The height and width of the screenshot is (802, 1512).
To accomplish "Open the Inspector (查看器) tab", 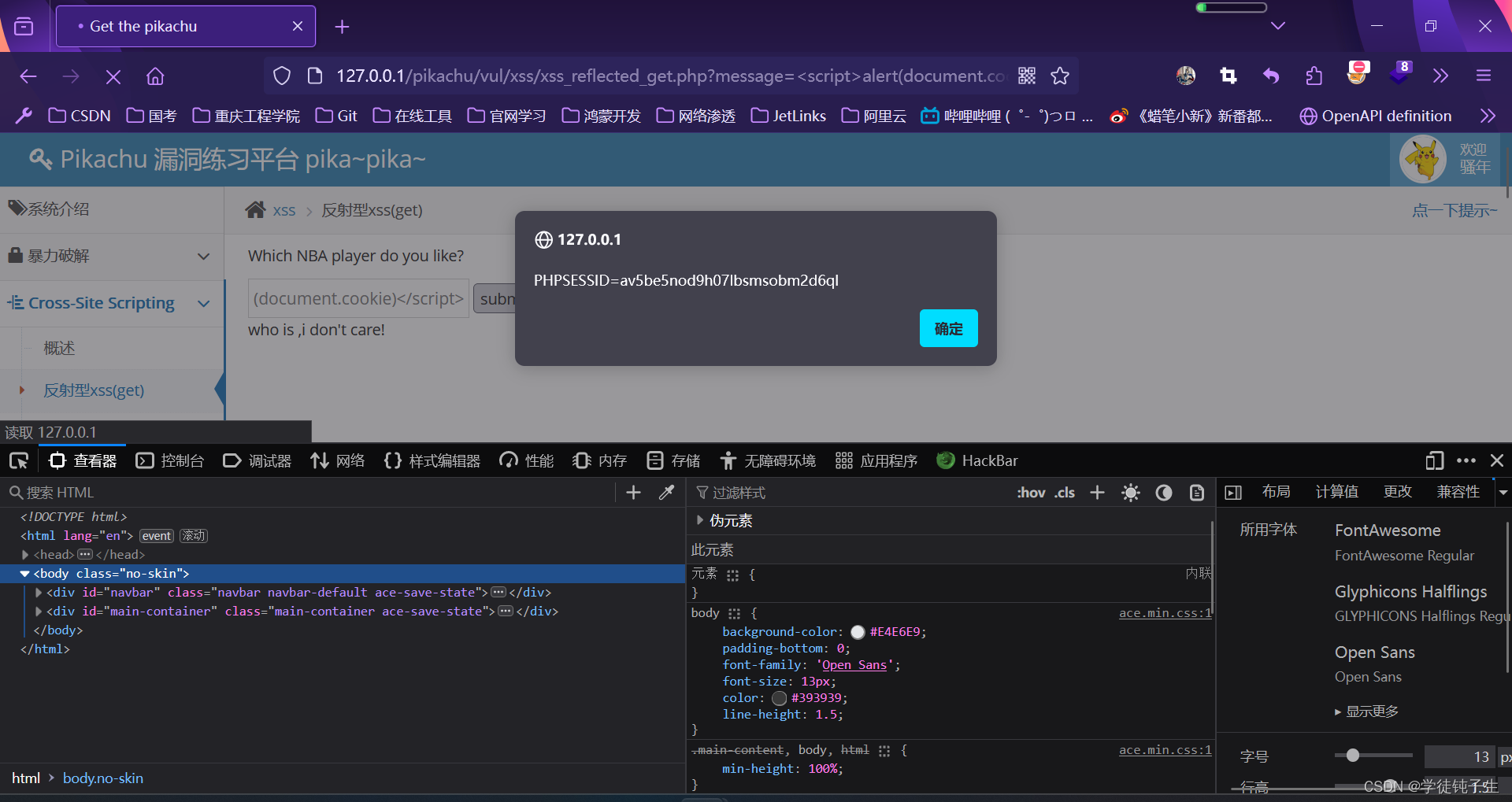I will click(x=83, y=460).
